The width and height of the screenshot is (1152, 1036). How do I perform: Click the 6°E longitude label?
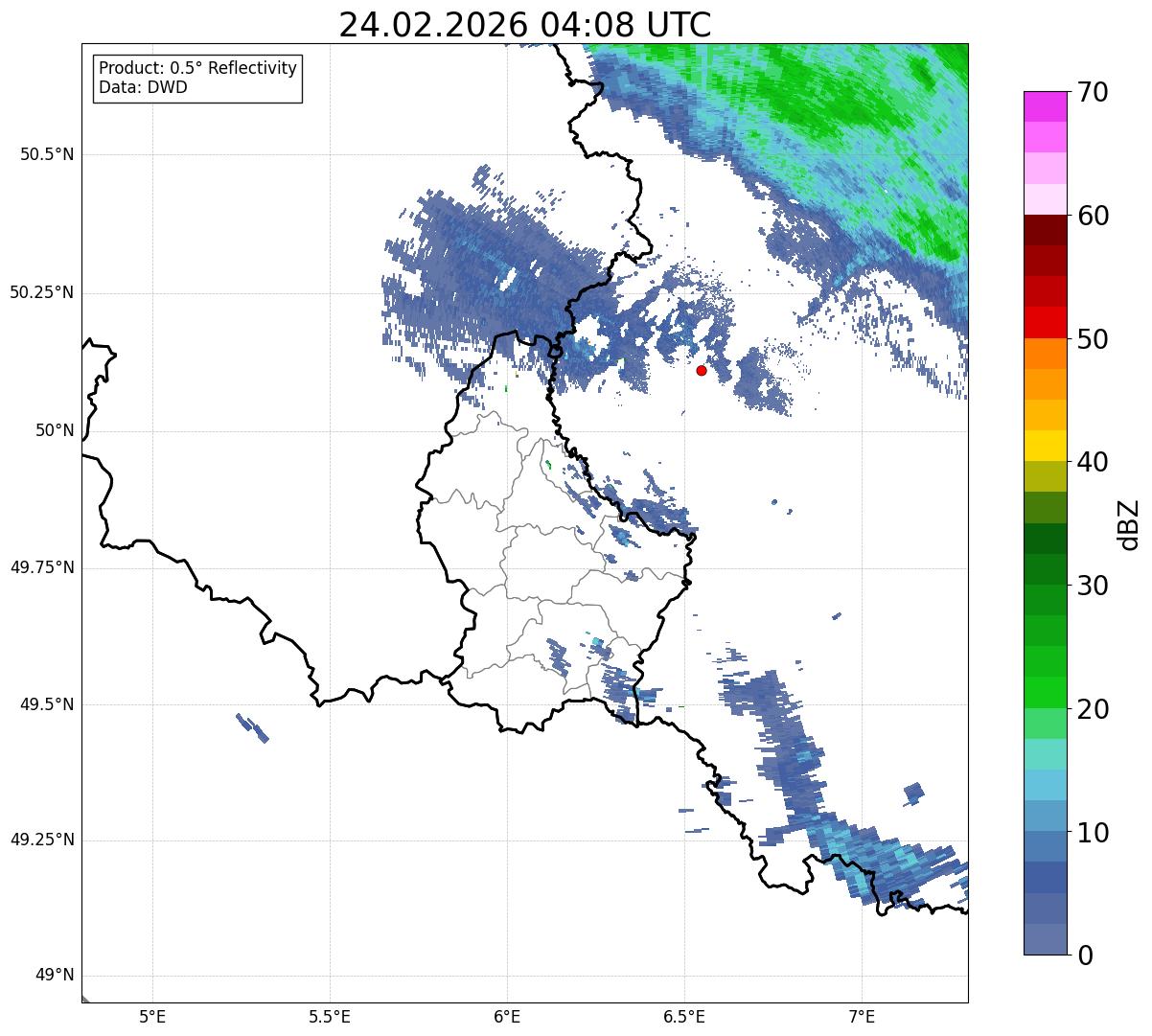507,1016
